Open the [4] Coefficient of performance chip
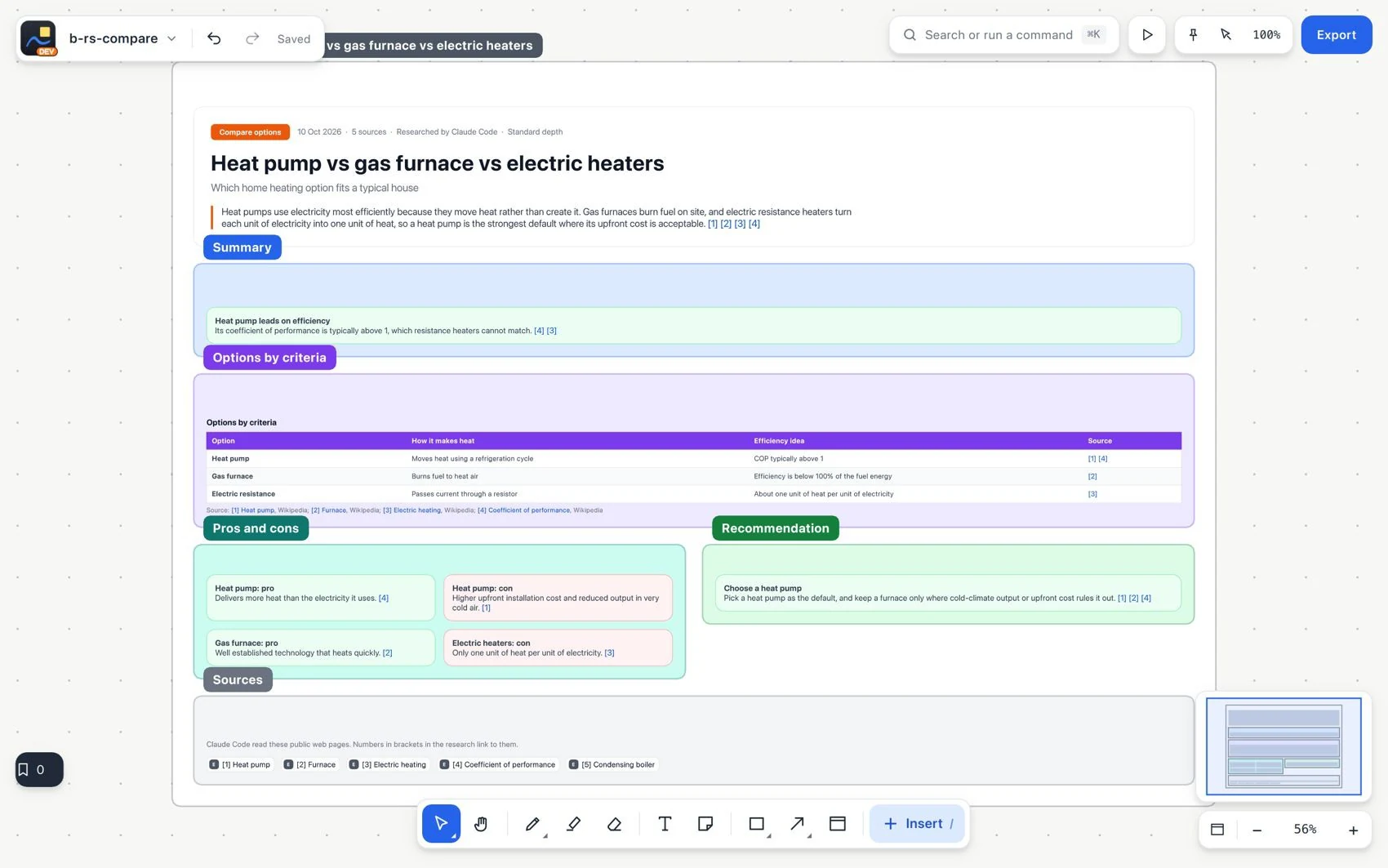1388x868 pixels. 497,765
